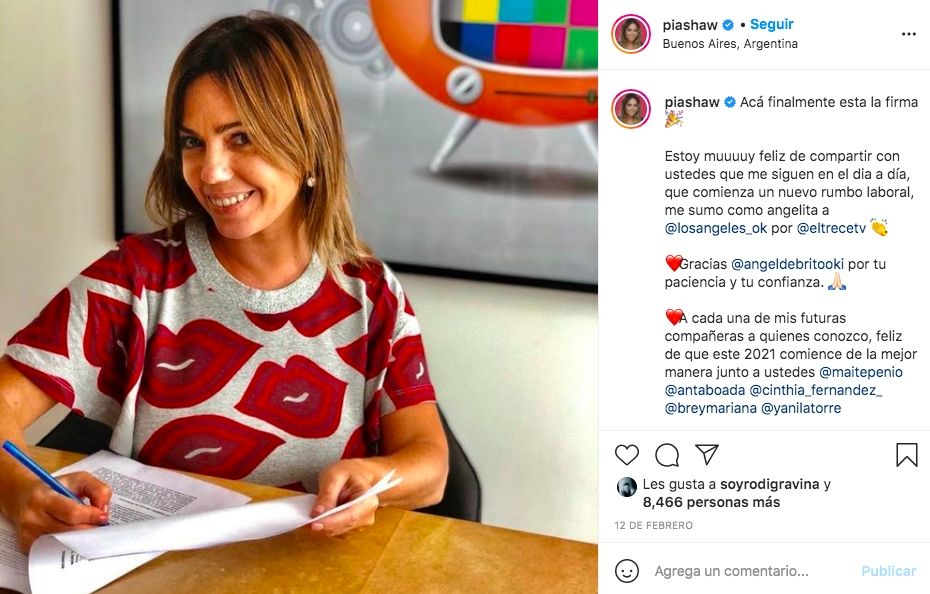Click the comment field Agrega un comentario
The image size is (930, 594).
tap(731, 571)
